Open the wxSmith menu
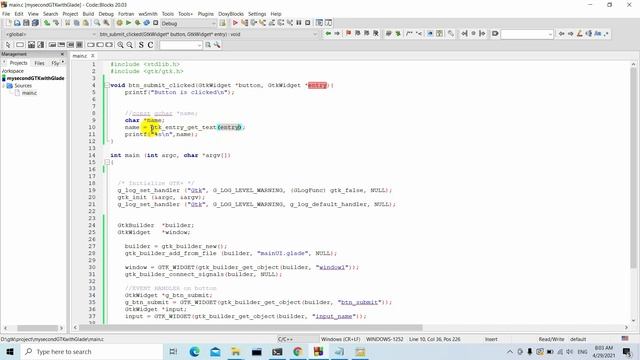Viewport: 640px width, 360px height. (148, 14)
